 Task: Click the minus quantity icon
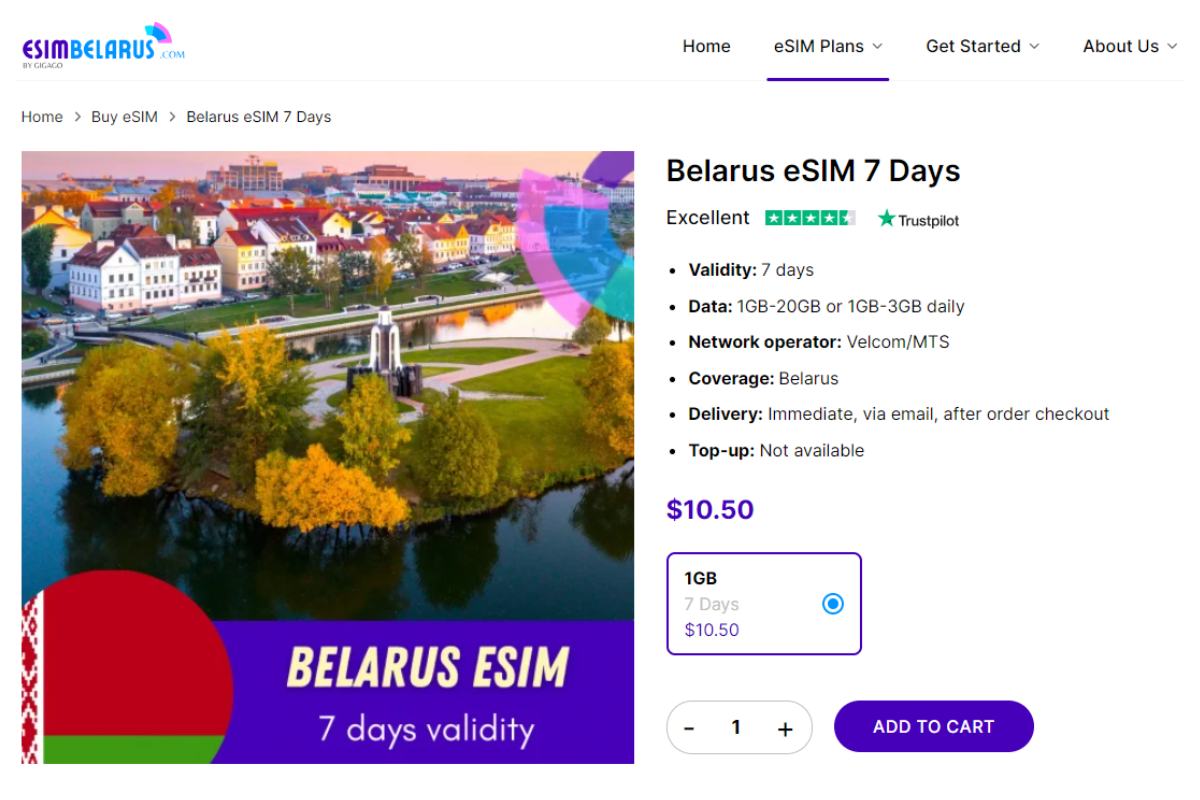point(691,727)
